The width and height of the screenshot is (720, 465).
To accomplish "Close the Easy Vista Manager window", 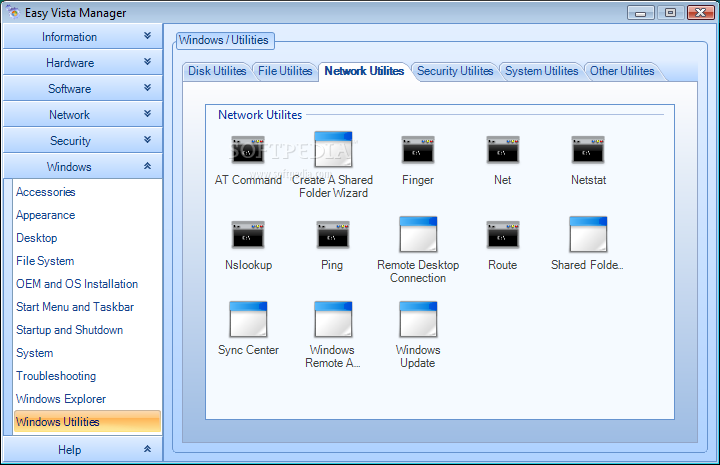I will pyautogui.click(x=701, y=13).
